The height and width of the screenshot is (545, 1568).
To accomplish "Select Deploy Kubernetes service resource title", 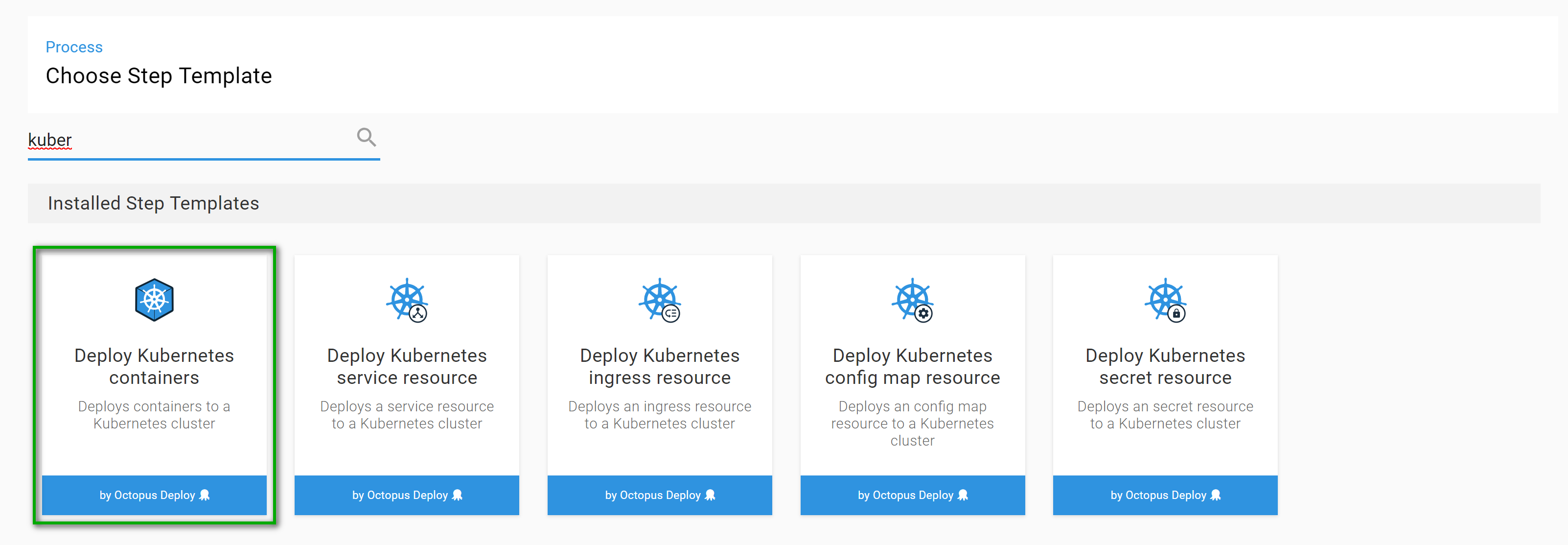I will pyautogui.click(x=407, y=366).
